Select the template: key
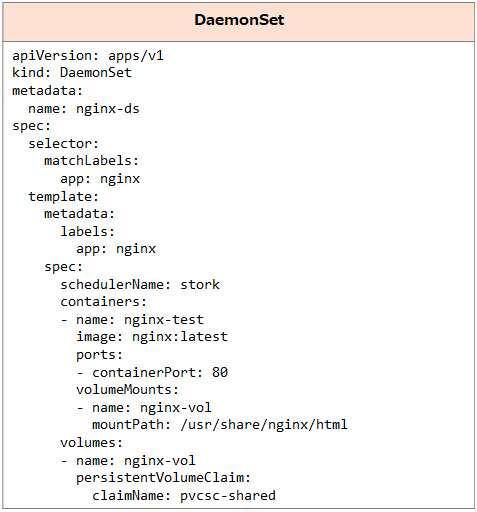477x512 pixels. tap(63, 197)
